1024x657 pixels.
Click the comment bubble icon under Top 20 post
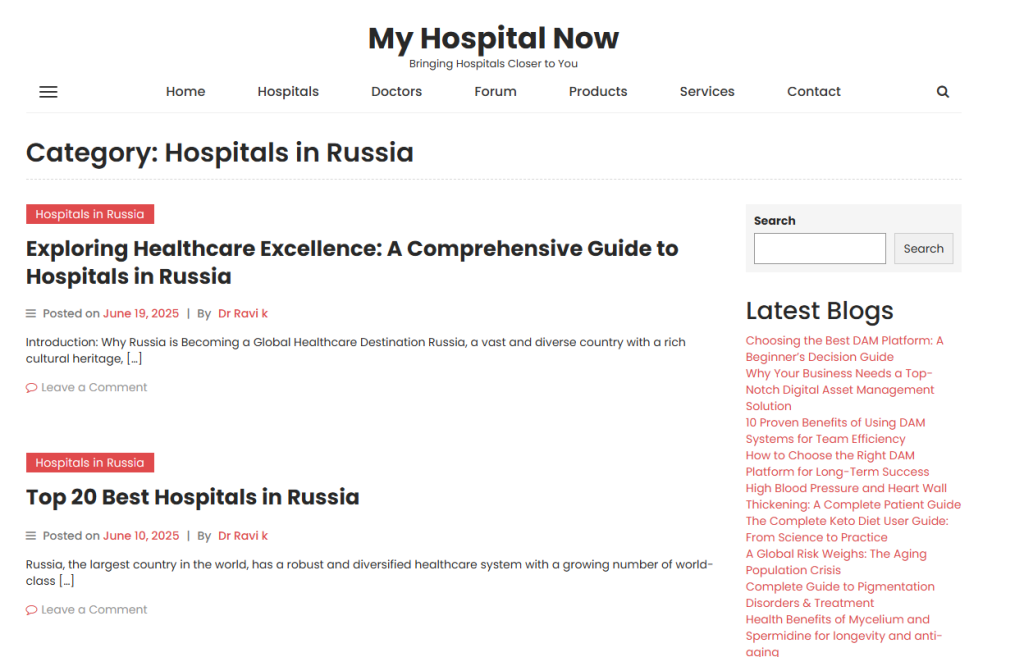[x=31, y=610]
